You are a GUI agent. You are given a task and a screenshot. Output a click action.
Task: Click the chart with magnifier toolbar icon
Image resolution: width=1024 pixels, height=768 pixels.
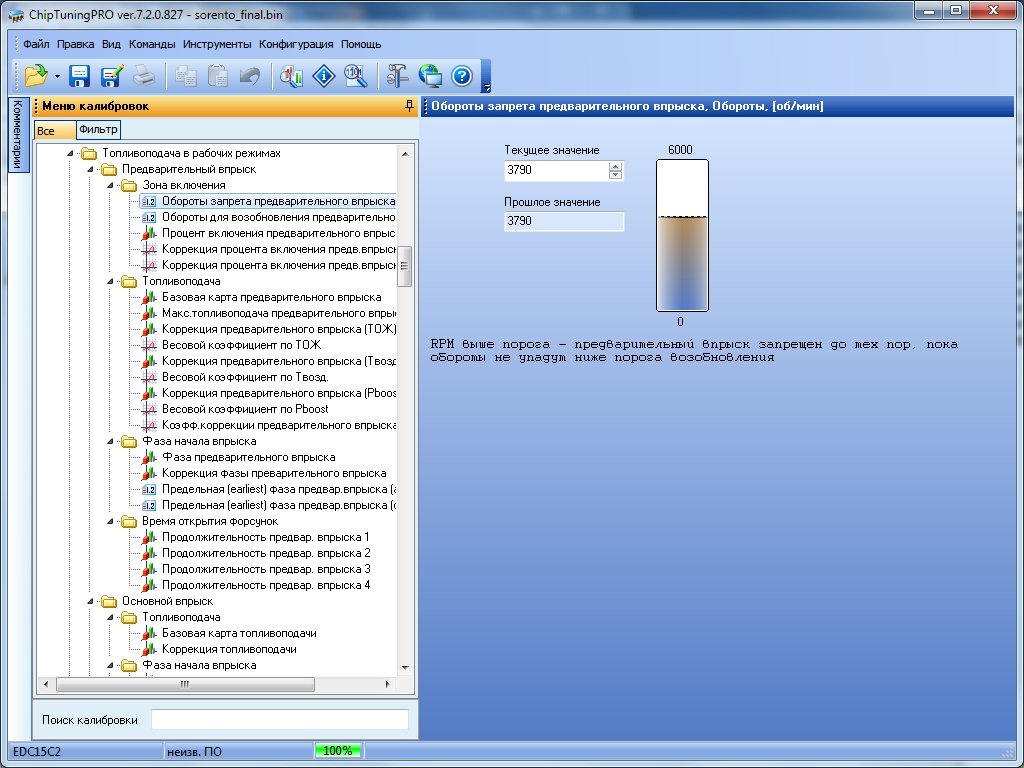[x=291, y=75]
